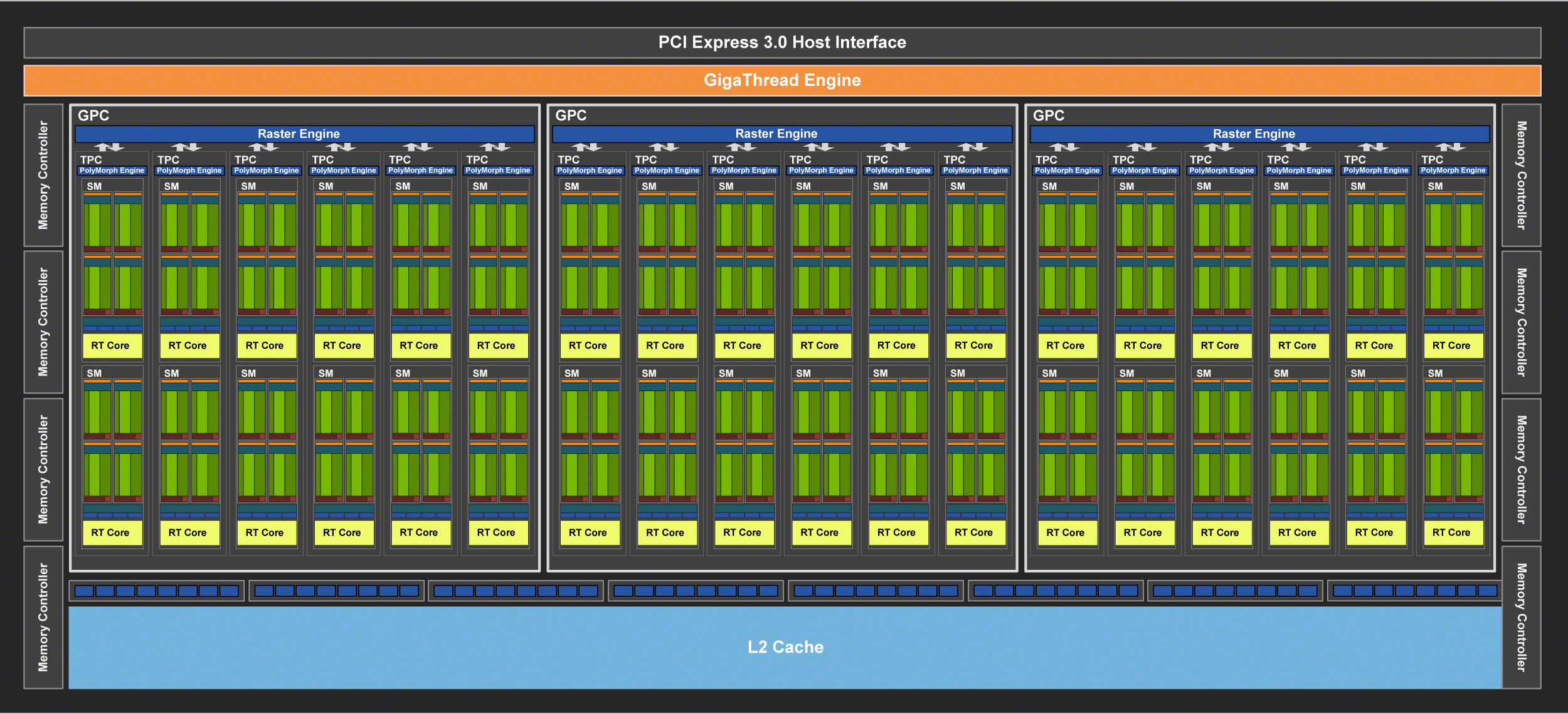Select the PCI Express 3.0 Host Interface block
The height and width of the screenshot is (714, 1568).
pyautogui.click(x=783, y=42)
